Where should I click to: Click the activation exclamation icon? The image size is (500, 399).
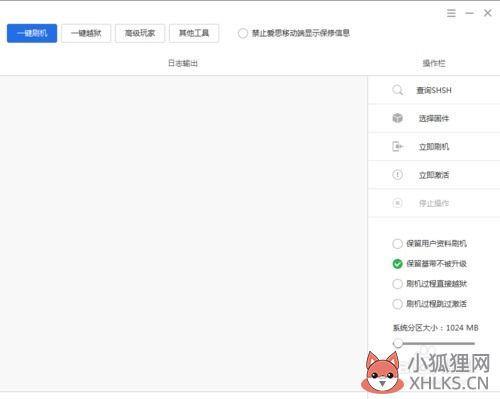[x=397, y=175]
